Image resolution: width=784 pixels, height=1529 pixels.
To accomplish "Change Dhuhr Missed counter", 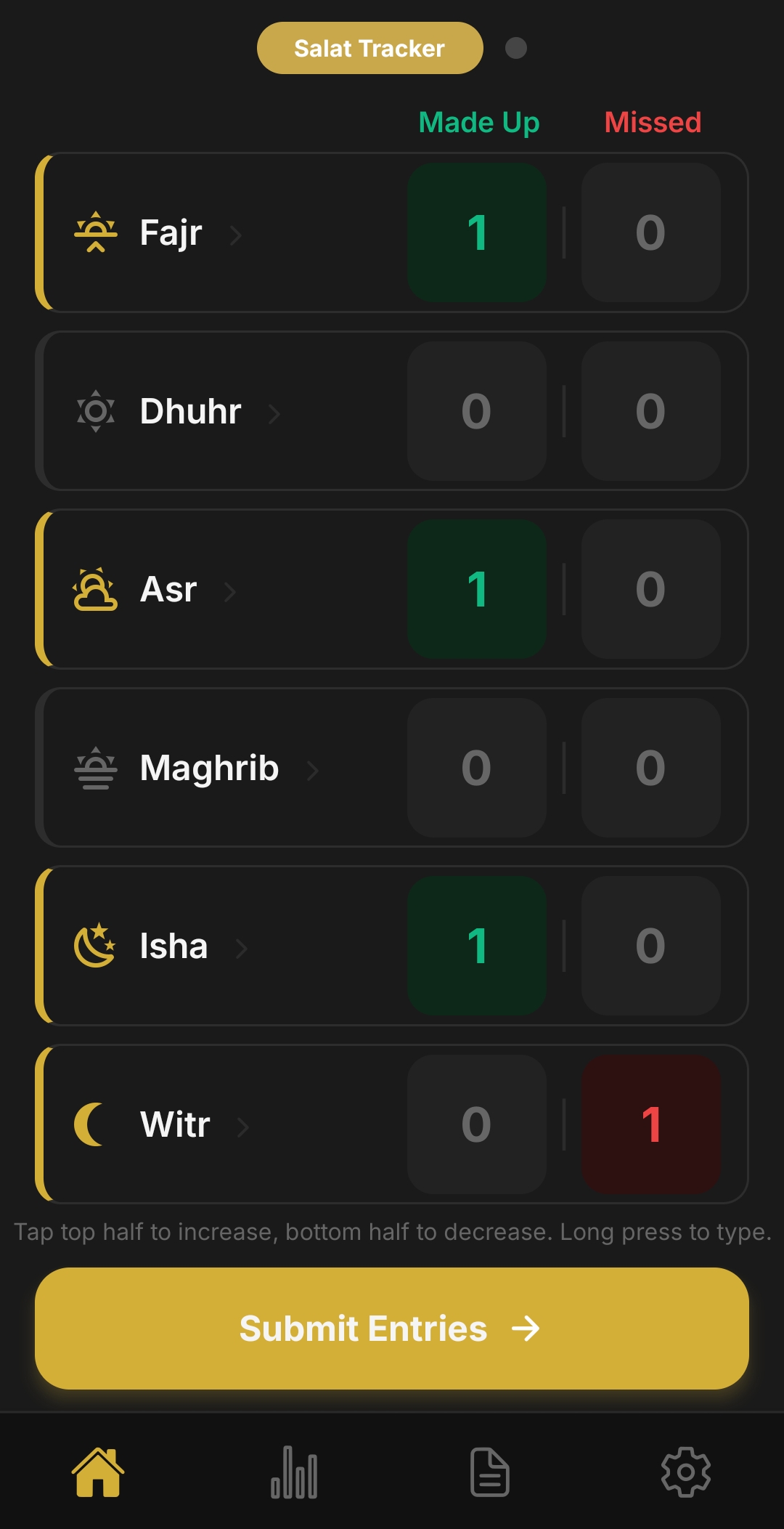I will [651, 411].
